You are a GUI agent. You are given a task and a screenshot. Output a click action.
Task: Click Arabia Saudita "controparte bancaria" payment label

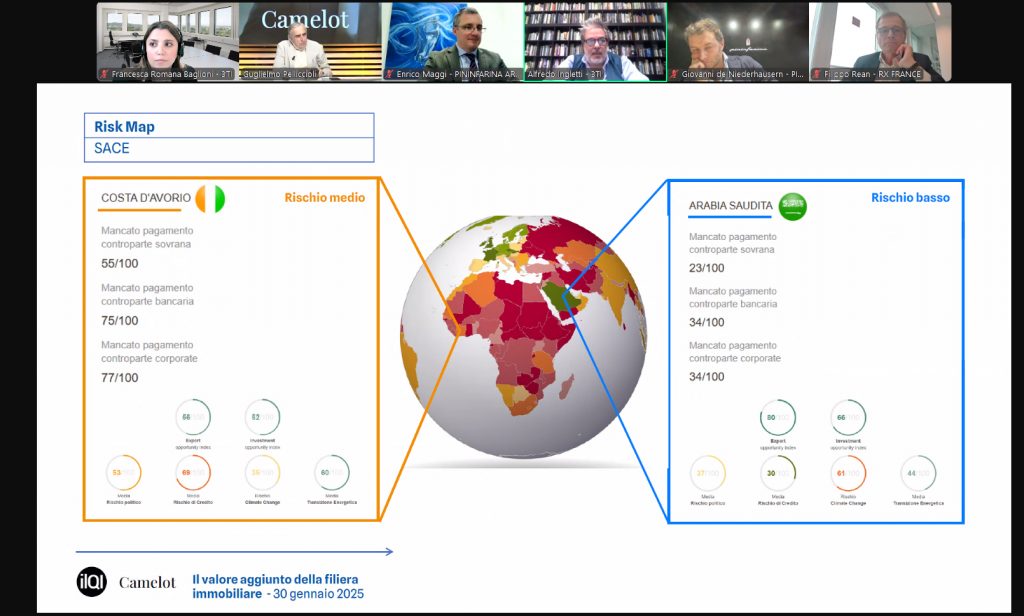coord(733,297)
